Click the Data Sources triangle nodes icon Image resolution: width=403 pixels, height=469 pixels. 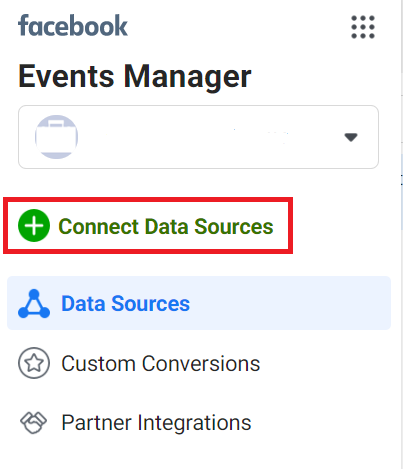pos(34,304)
